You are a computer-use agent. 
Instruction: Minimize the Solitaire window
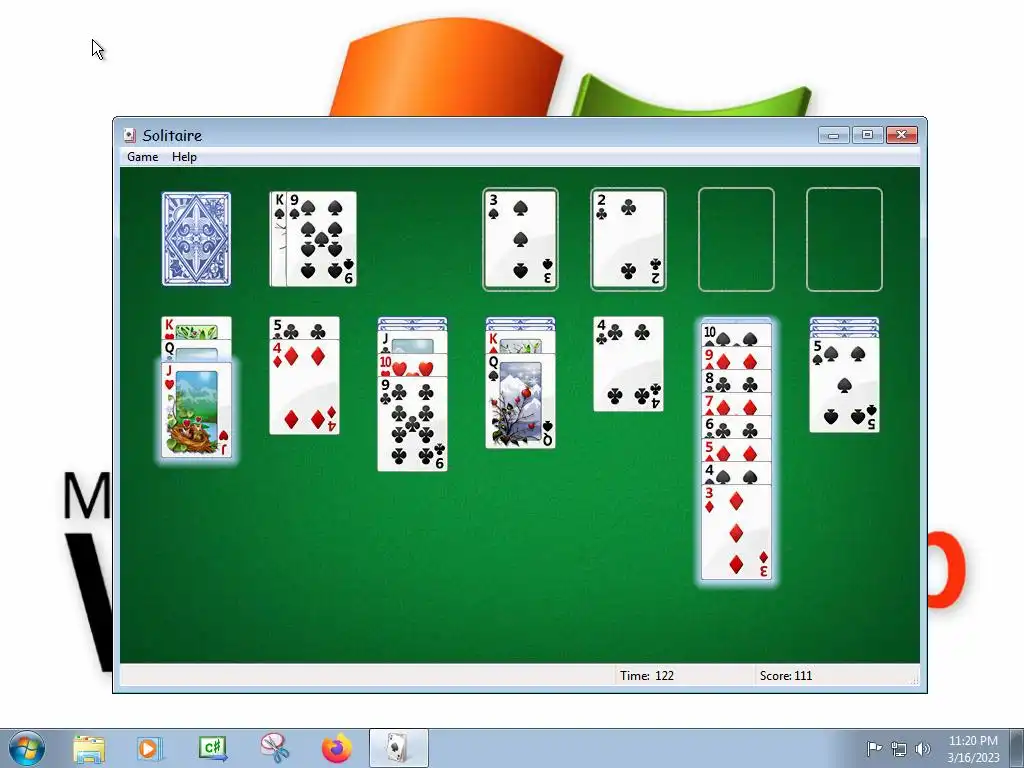pyautogui.click(x=834, y=135)
